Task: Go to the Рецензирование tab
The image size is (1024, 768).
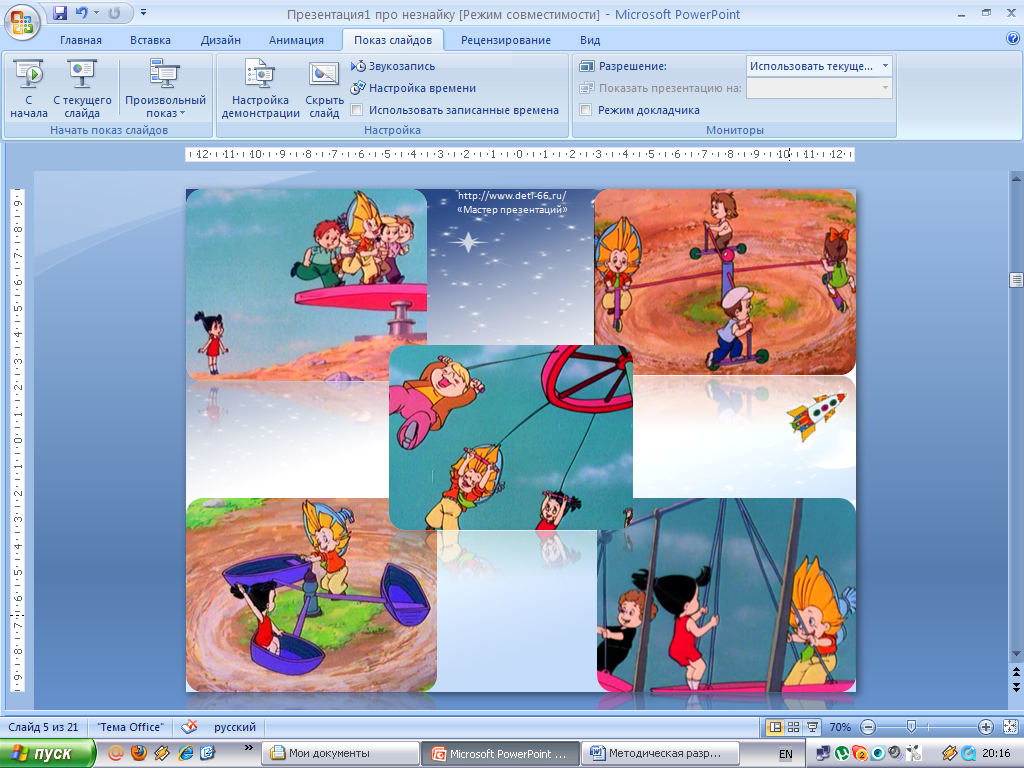Action: click(505, 40)
